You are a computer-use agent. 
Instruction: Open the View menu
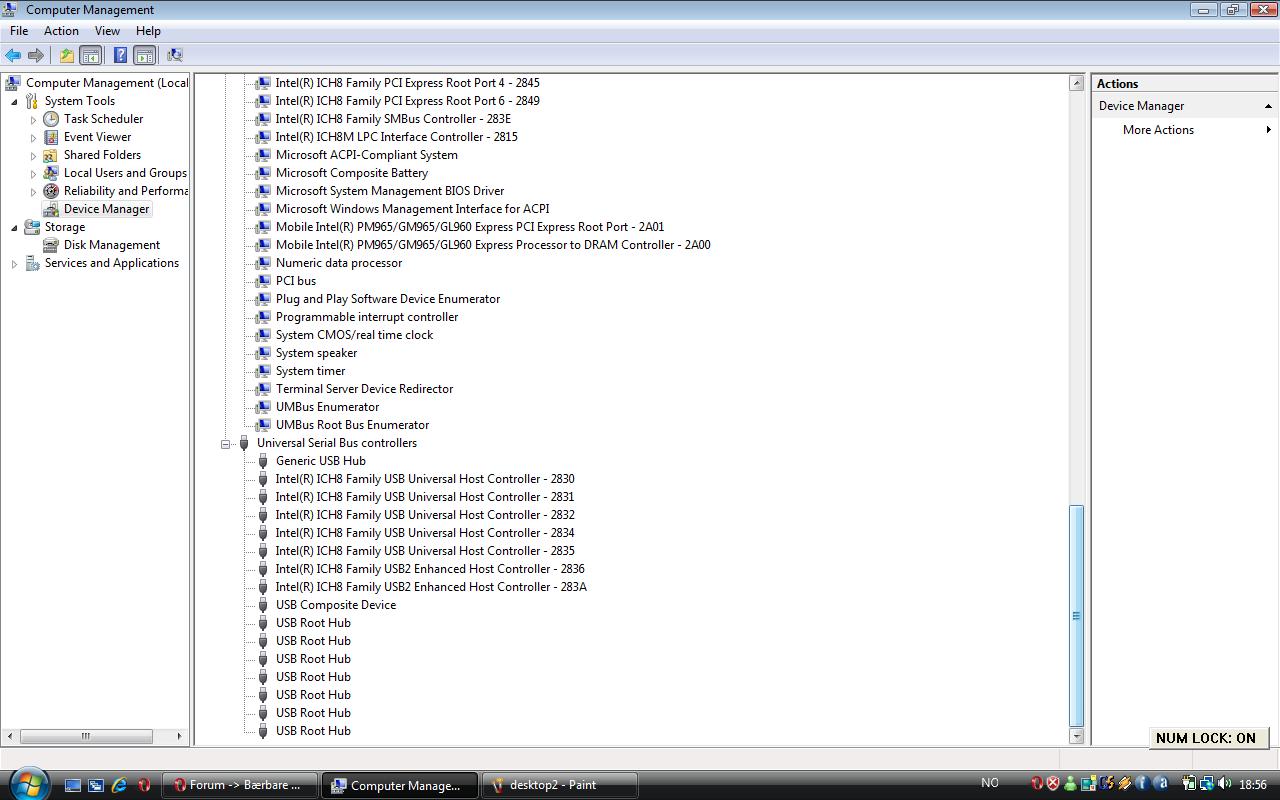[107, 31]
